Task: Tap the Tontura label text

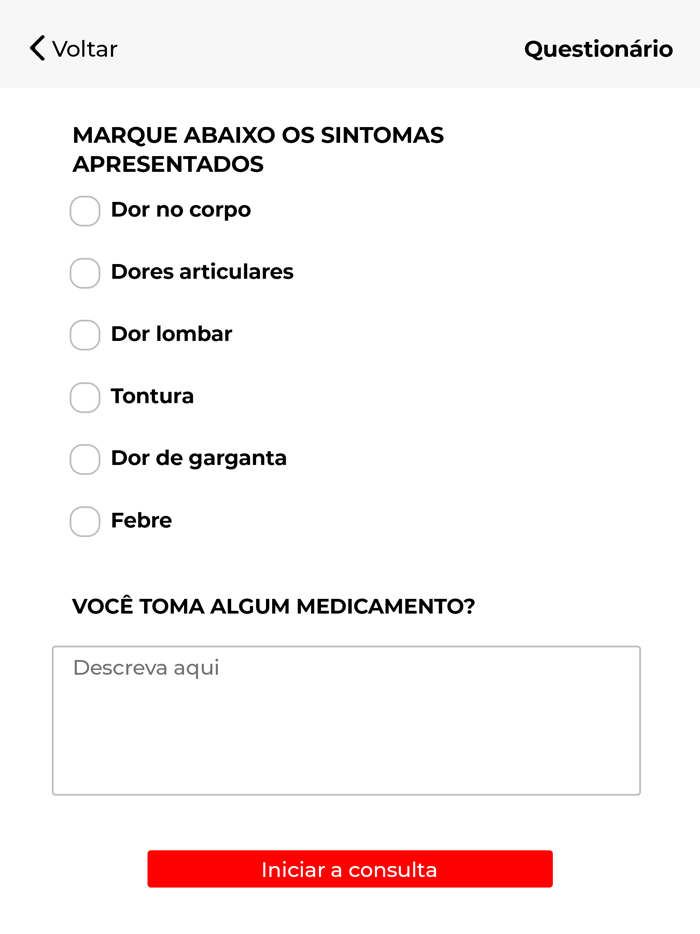Action: pyautogui.click(x=152, y=396)
